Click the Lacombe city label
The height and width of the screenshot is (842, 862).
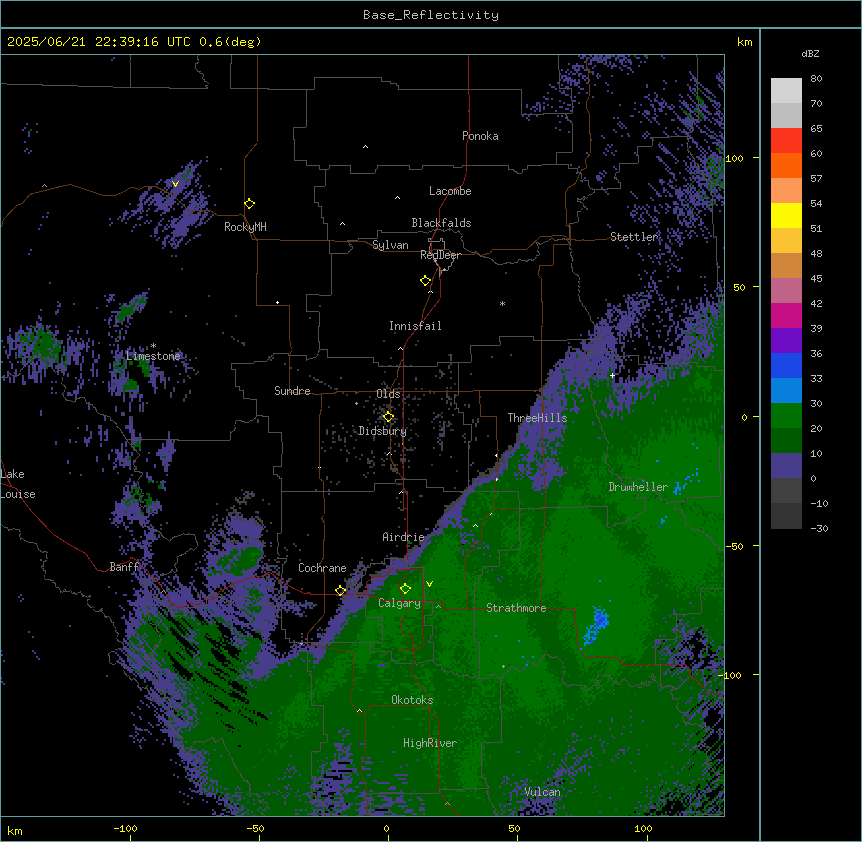tap(450, 191)
